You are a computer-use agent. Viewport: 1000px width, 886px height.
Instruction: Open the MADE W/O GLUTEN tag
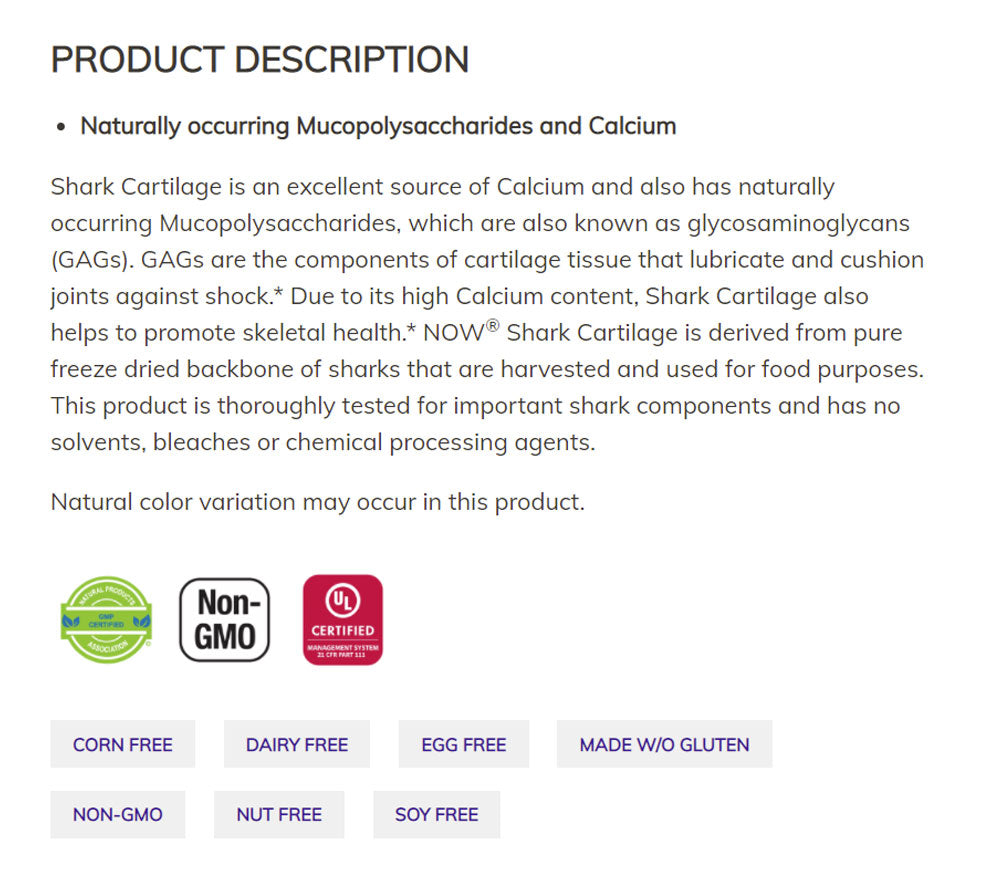664,744
